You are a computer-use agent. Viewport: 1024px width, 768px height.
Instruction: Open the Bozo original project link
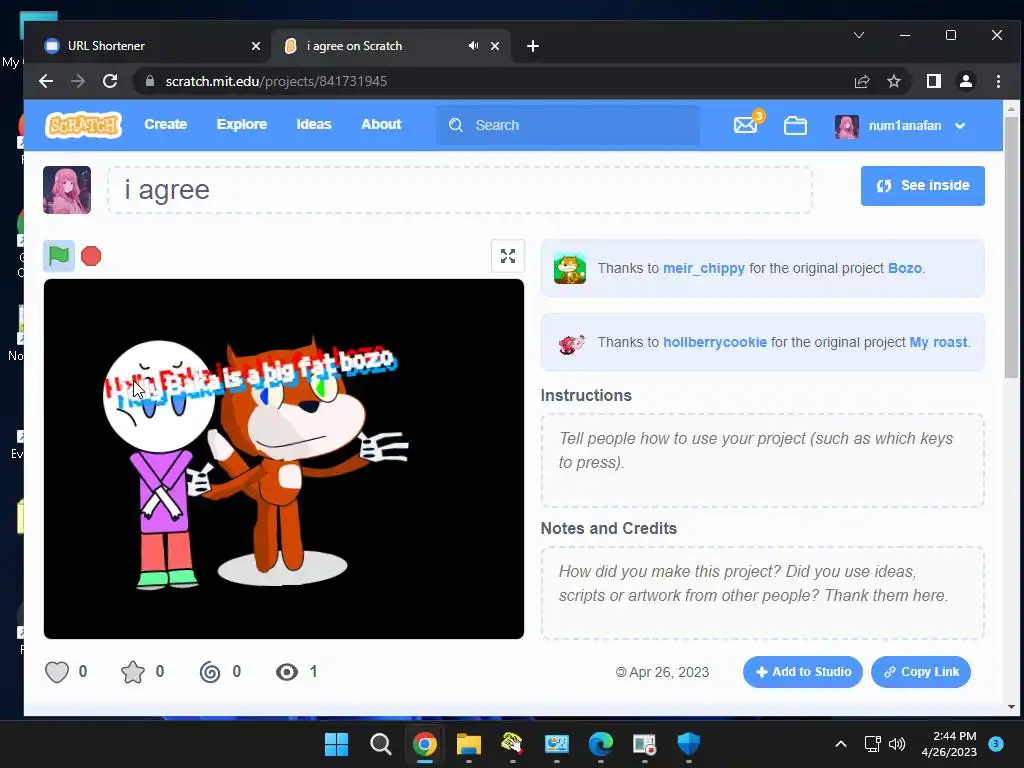904,268
